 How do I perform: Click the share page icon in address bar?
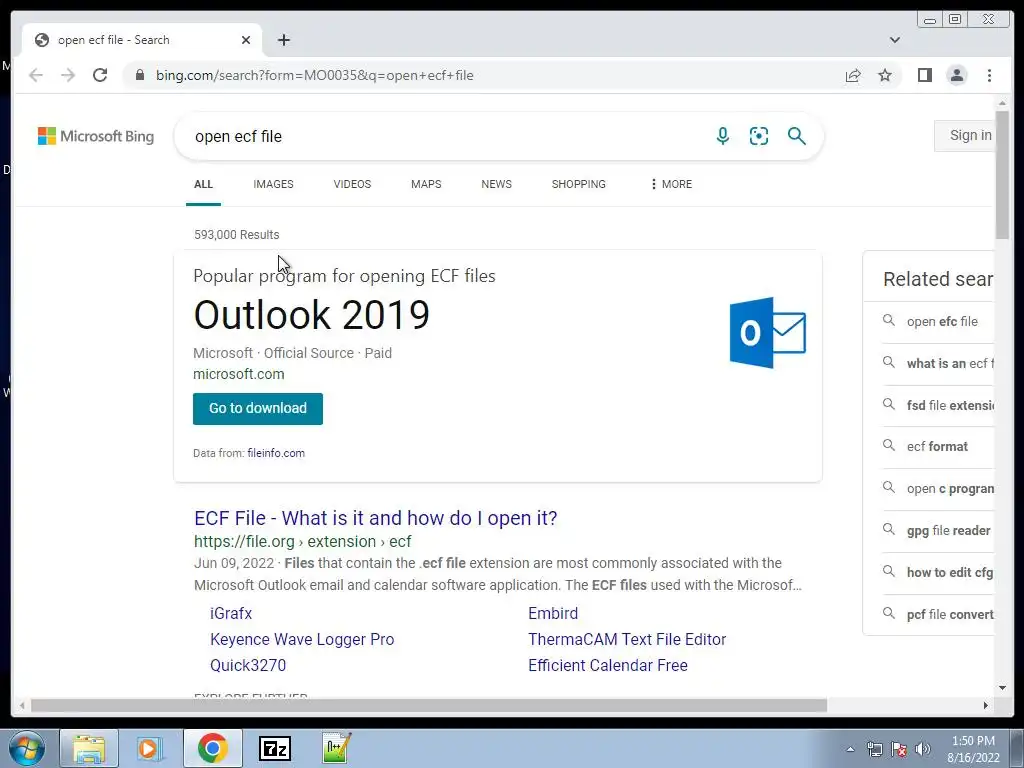click(x=853, y=76)
